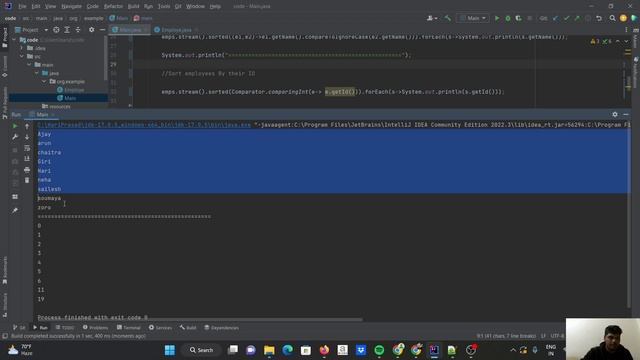Viewport: 640px width, 360px height.
Task: Toggle scroll-to-end in the Run console
Action: click(27, 158)
